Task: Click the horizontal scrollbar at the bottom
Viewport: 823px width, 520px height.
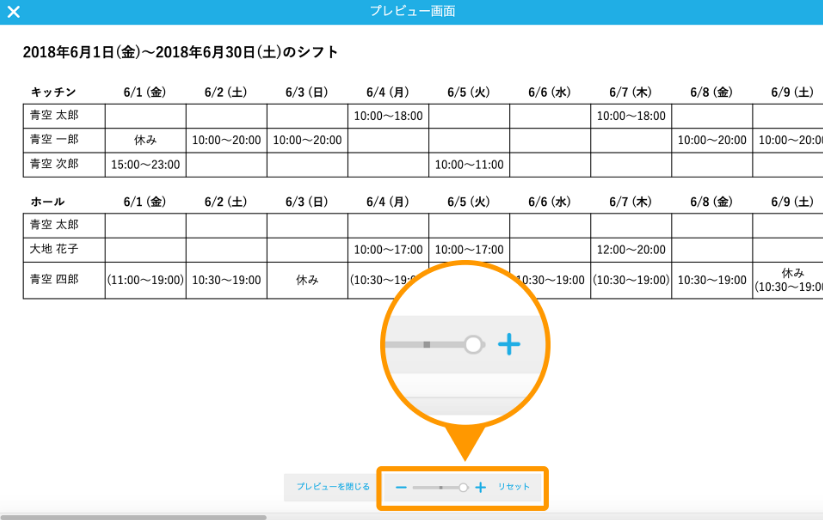Action: [133, 517]
